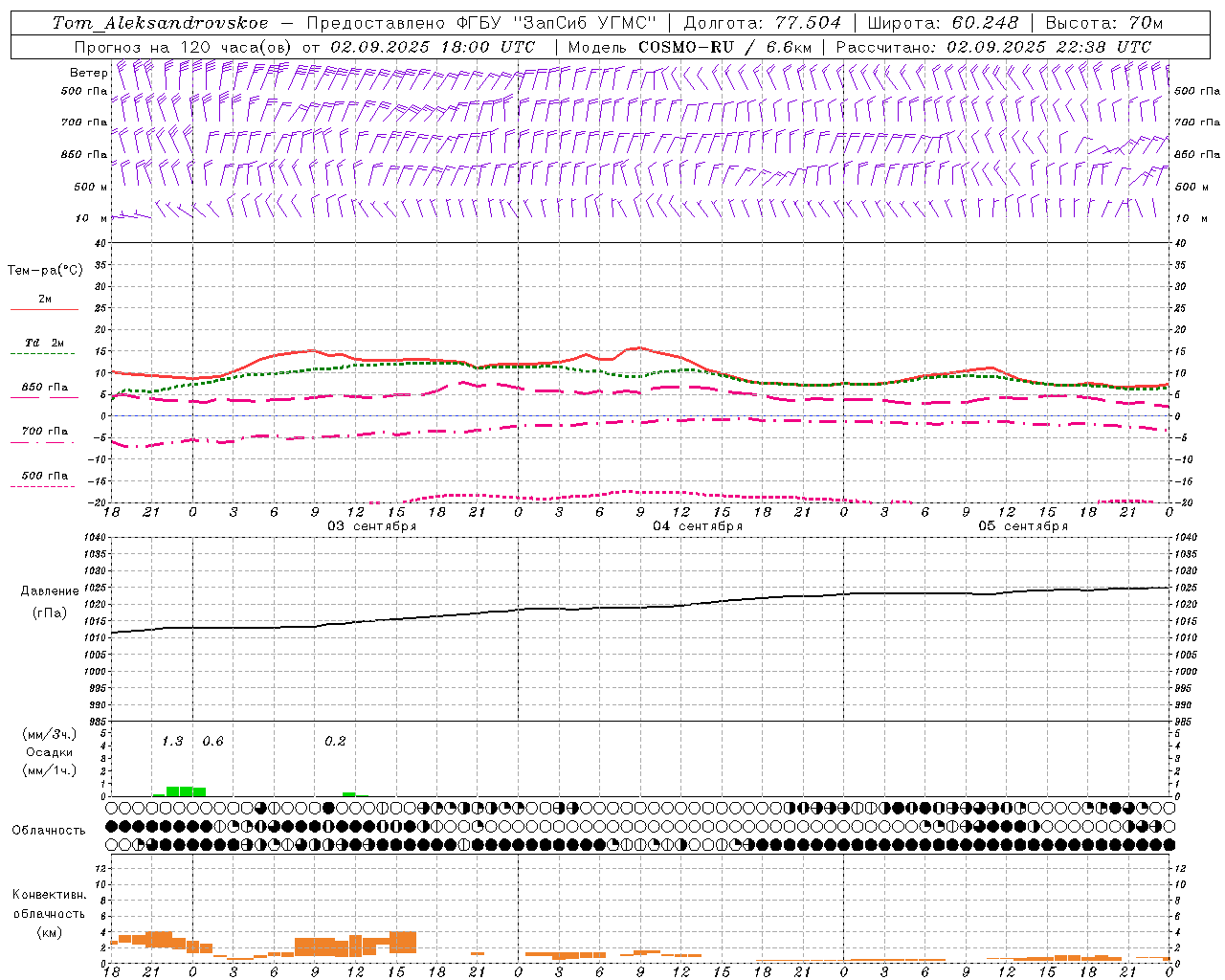This screenshot has height=980, width=1225.
Task: Click the '850 гПа' temperature legend entry
Action: coord(45,388)
